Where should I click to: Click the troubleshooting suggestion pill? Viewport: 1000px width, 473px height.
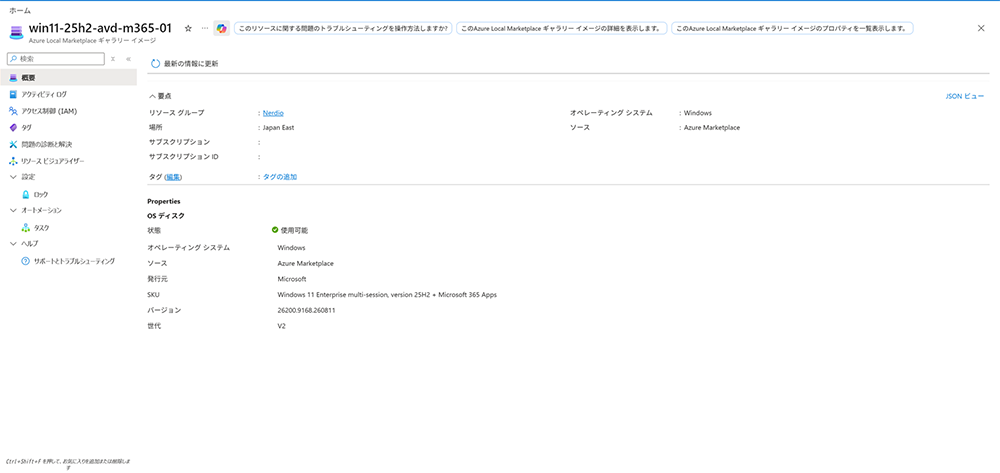343,28
